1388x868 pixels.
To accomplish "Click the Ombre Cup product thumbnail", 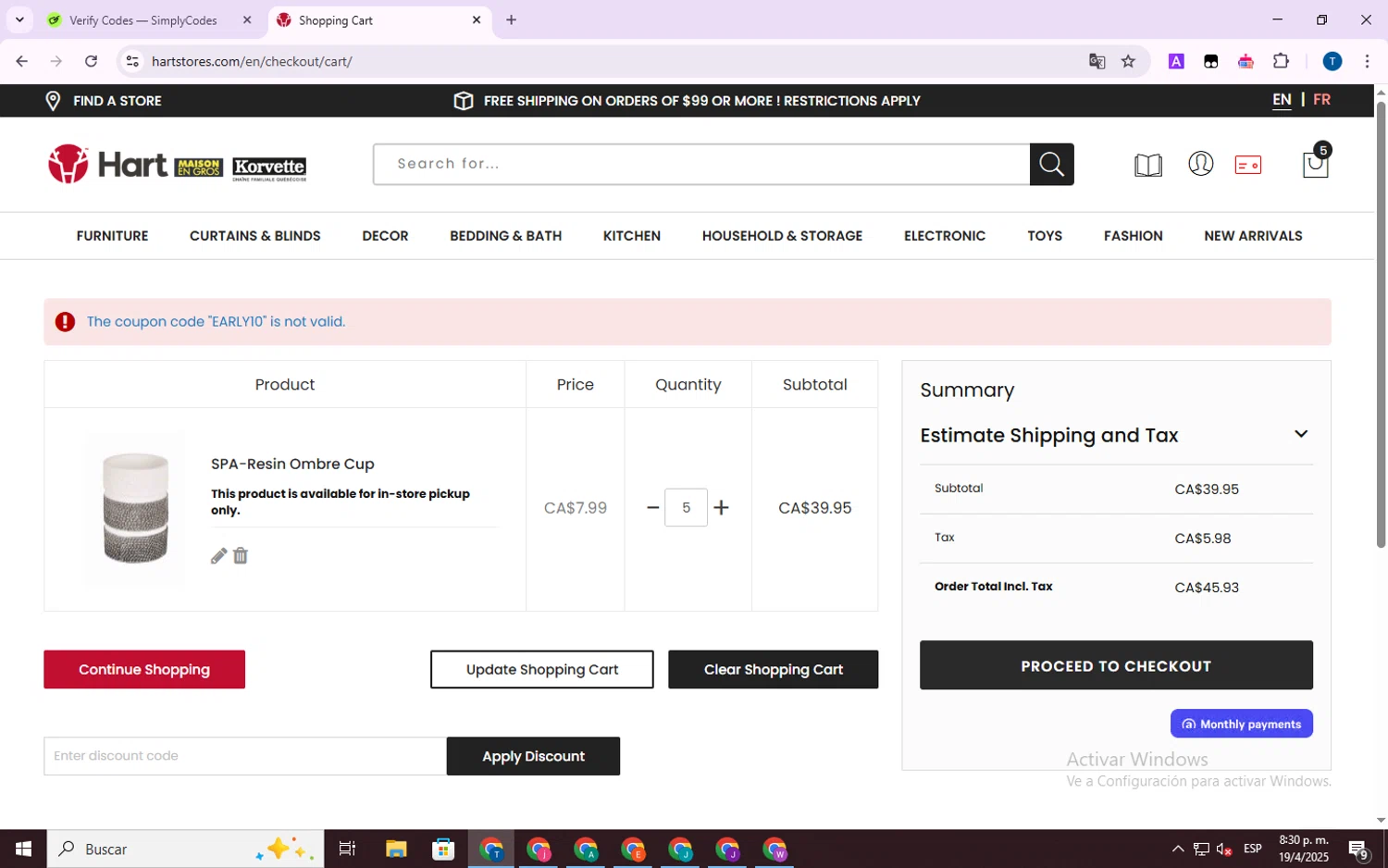I will [135, 508].
